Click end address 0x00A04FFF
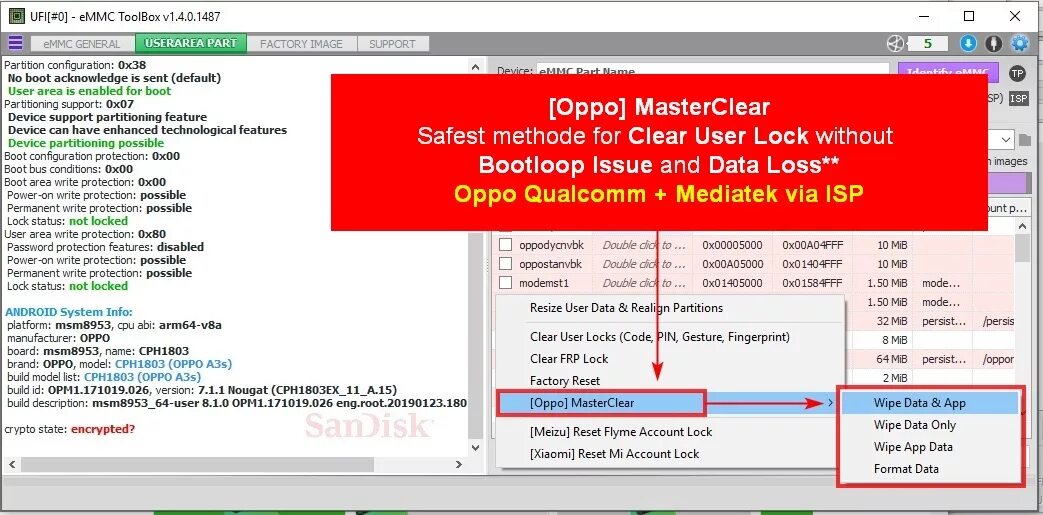1043x515 pixels. coord(812,245)
